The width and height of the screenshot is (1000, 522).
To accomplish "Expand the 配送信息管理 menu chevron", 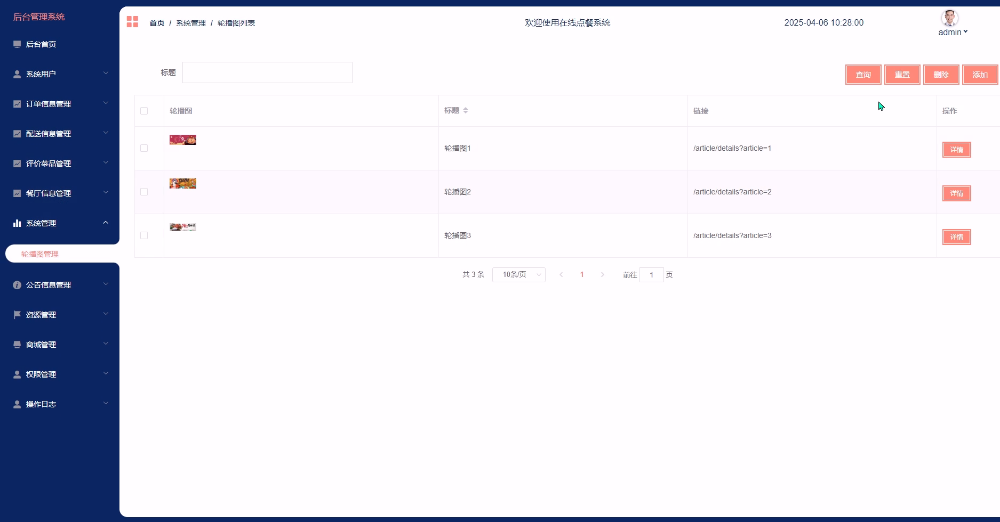I will pos(106,133).
